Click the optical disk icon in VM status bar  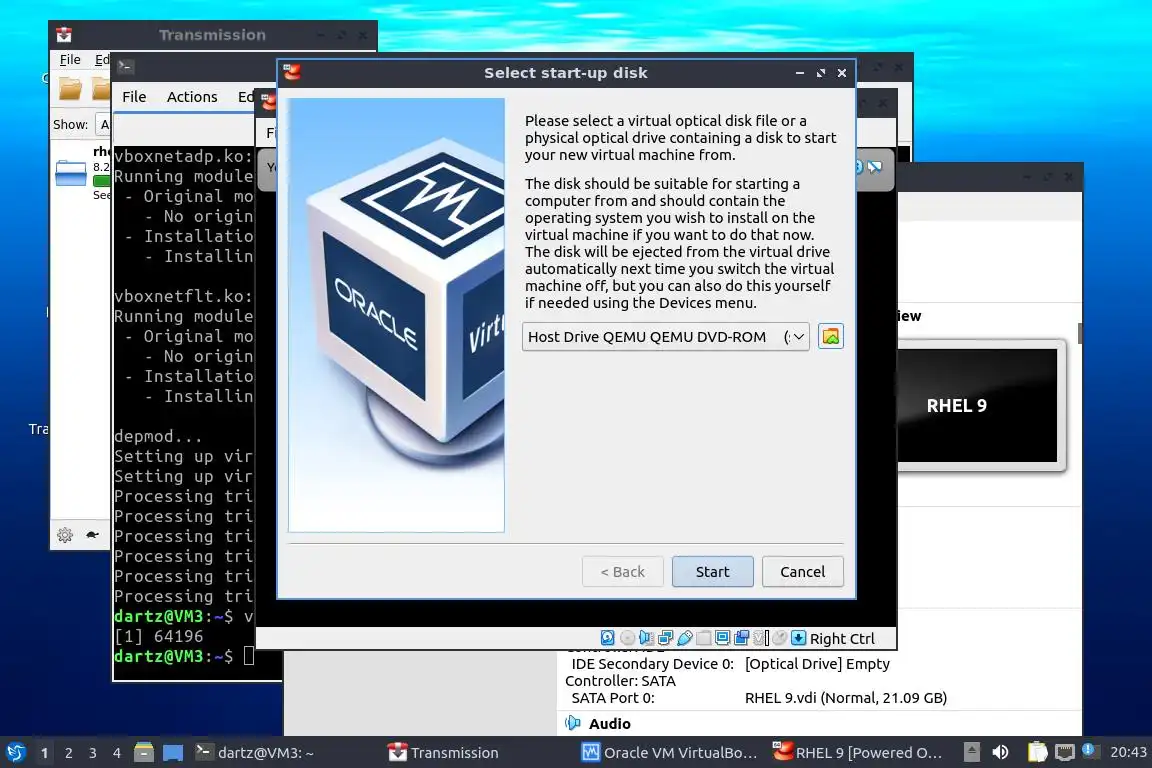[627, 638]
